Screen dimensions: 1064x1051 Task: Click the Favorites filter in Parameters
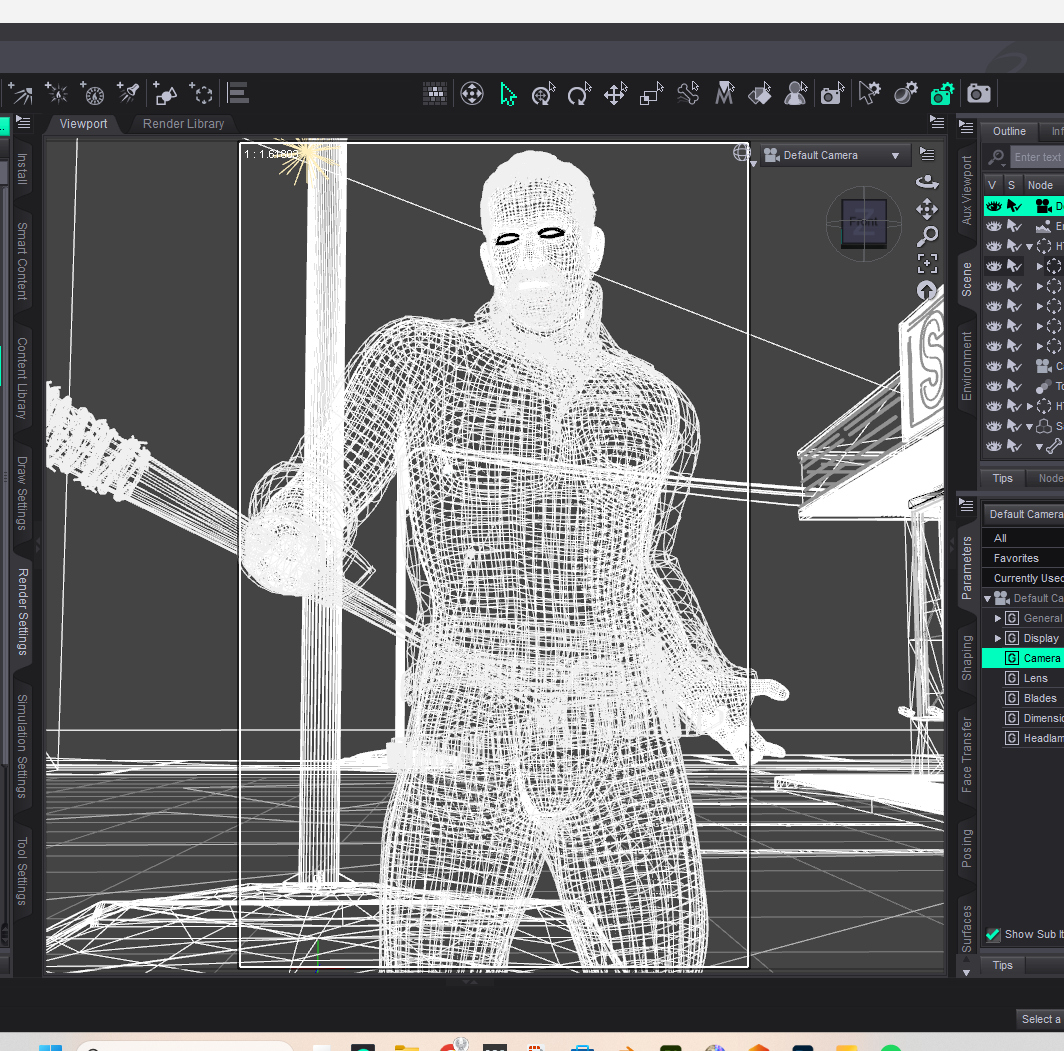click(x=1023, y=558)
